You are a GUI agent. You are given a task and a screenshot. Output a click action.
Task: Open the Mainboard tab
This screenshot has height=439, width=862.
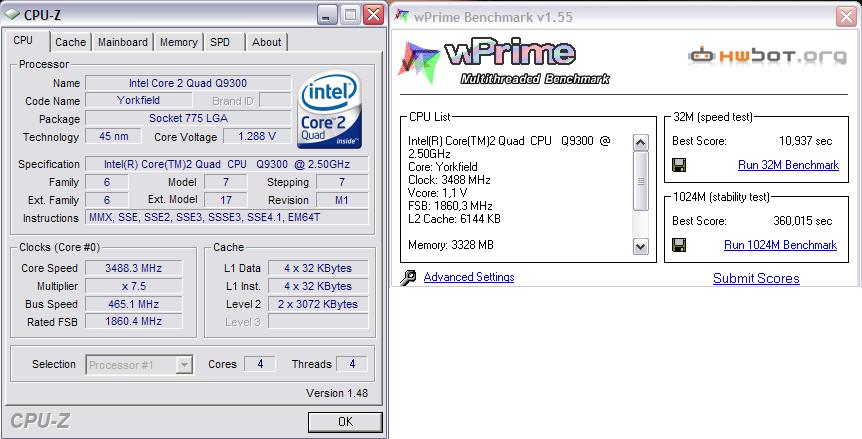tap(123, 42)
